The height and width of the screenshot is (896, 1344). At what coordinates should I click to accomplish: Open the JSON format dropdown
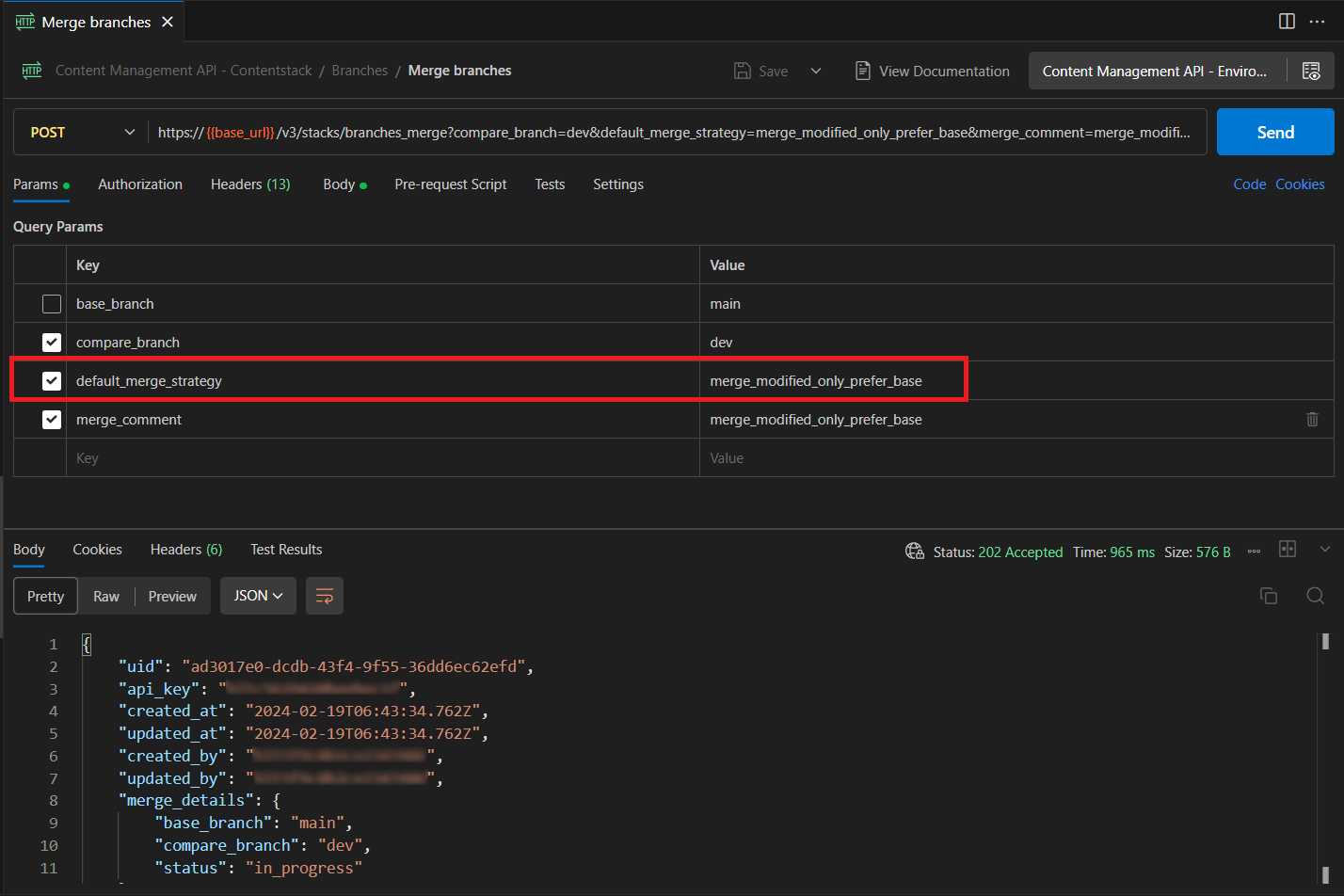click(258, 596)
